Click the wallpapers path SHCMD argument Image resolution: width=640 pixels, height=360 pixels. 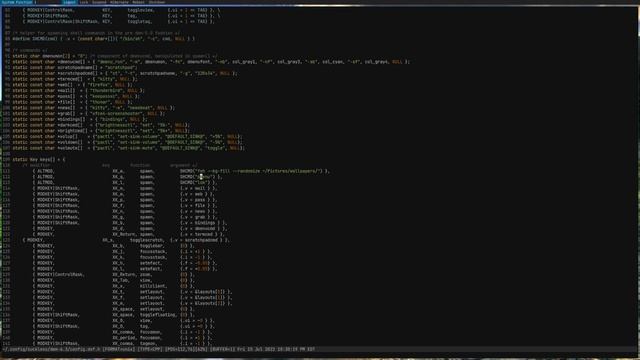[255, 171]
